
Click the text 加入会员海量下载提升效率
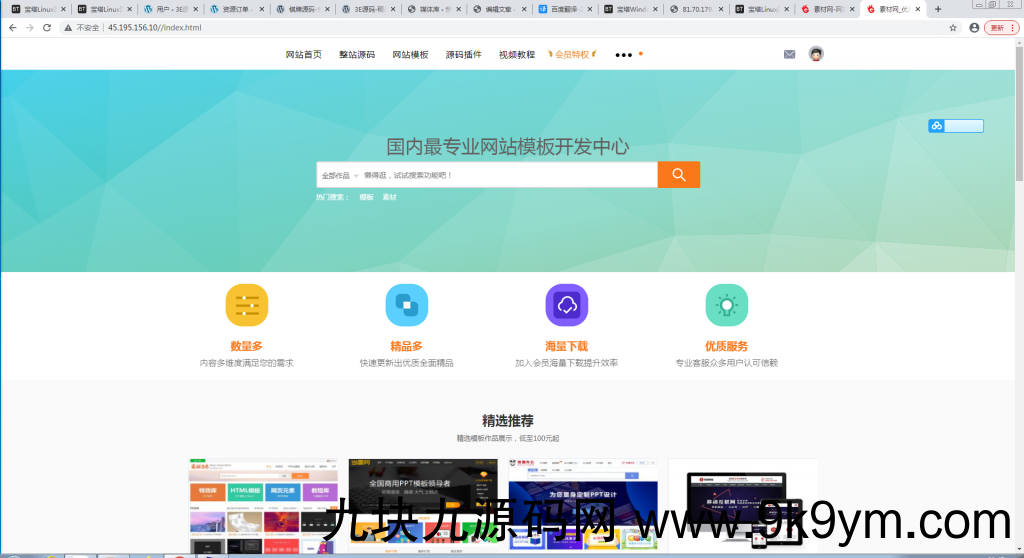(566, 363)
